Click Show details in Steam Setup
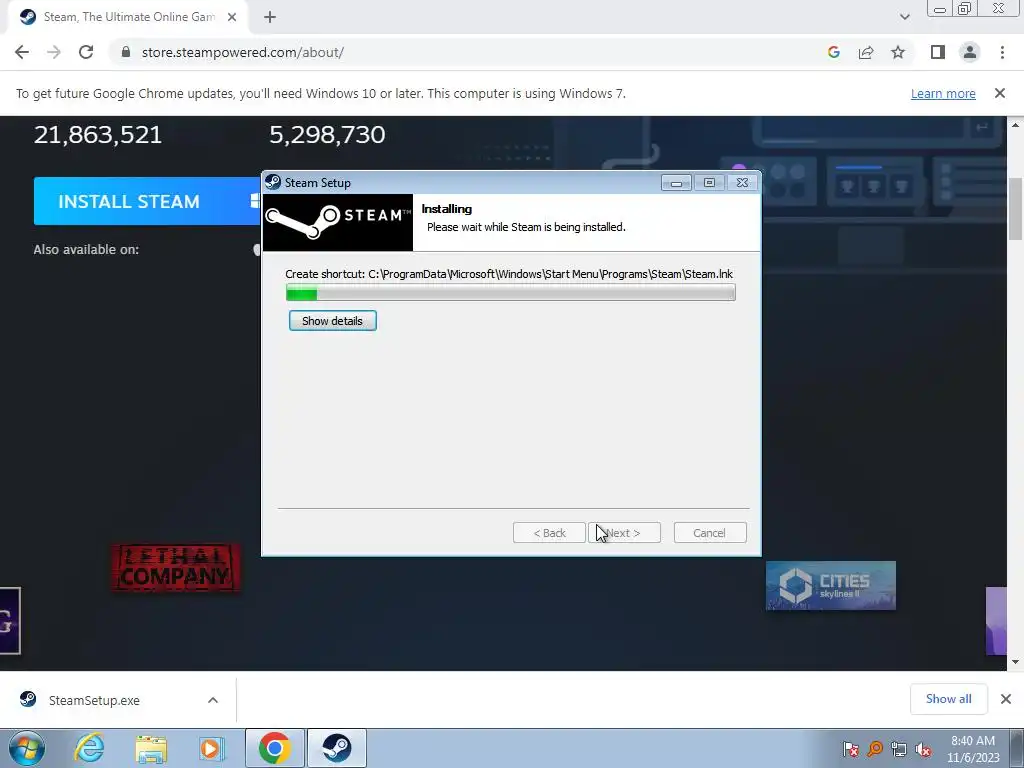The image size is (1024, 768). (332, 321)
